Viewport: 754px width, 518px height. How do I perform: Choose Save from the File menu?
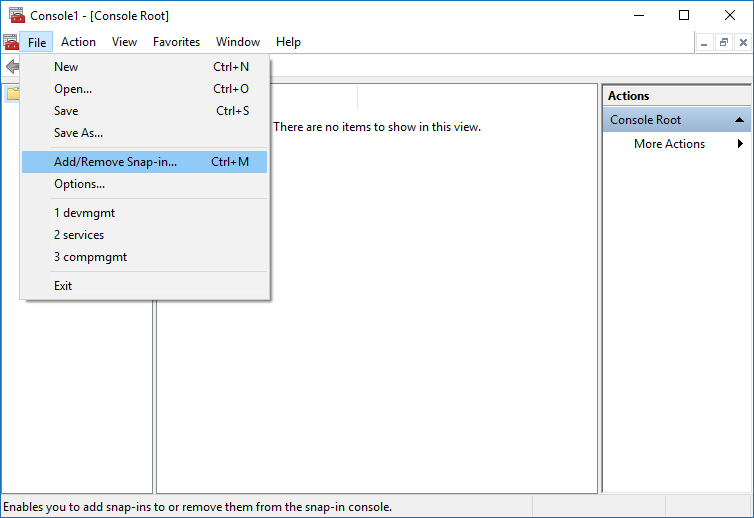[144, 111]
